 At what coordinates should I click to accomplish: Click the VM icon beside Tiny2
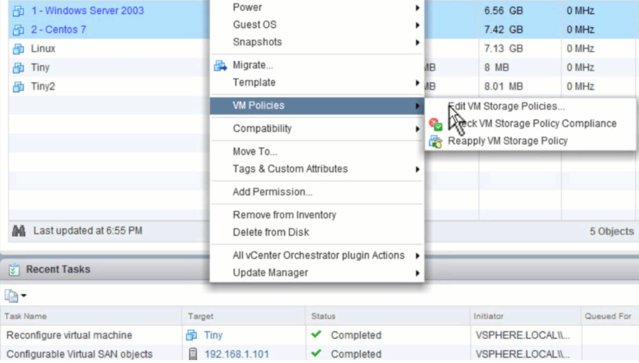tap(18, 87)
